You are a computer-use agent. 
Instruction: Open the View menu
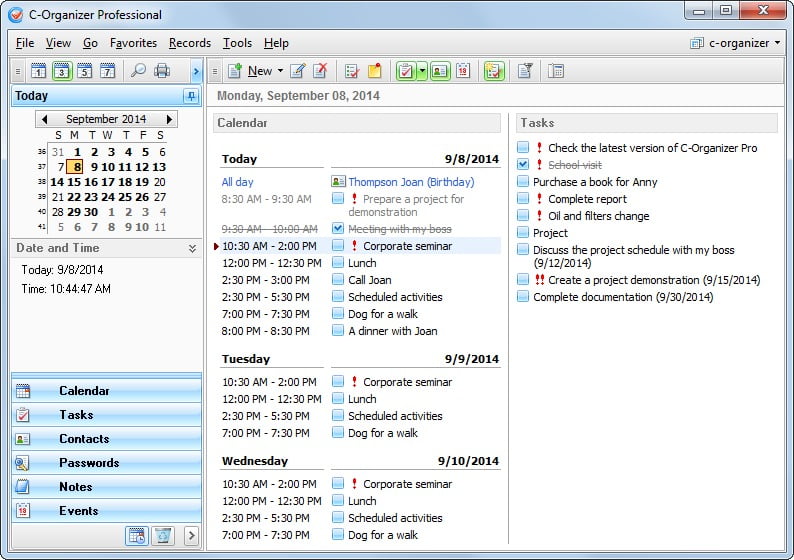pyautogui.click(x=58, y=43)
